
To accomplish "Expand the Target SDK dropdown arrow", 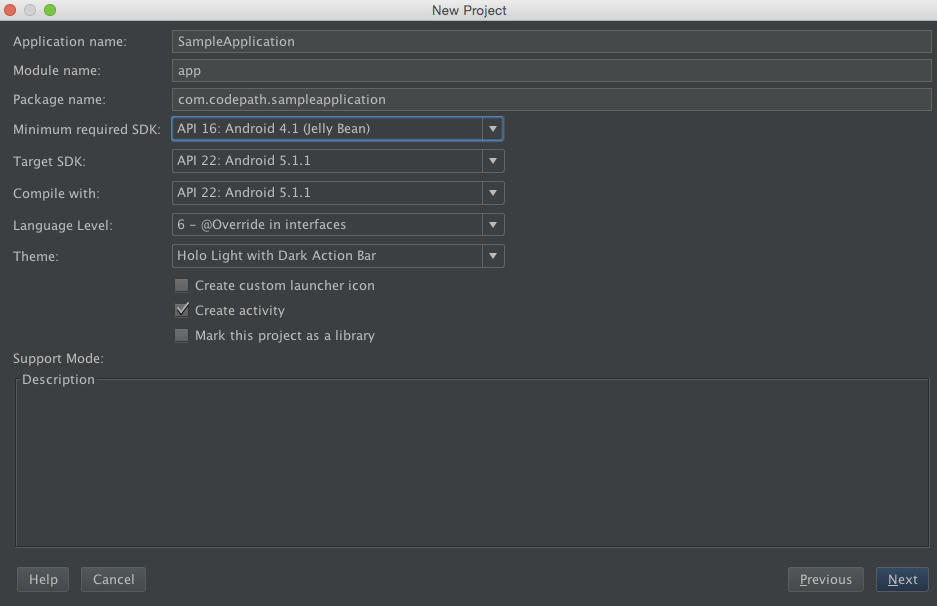I will tap(493, 161).
